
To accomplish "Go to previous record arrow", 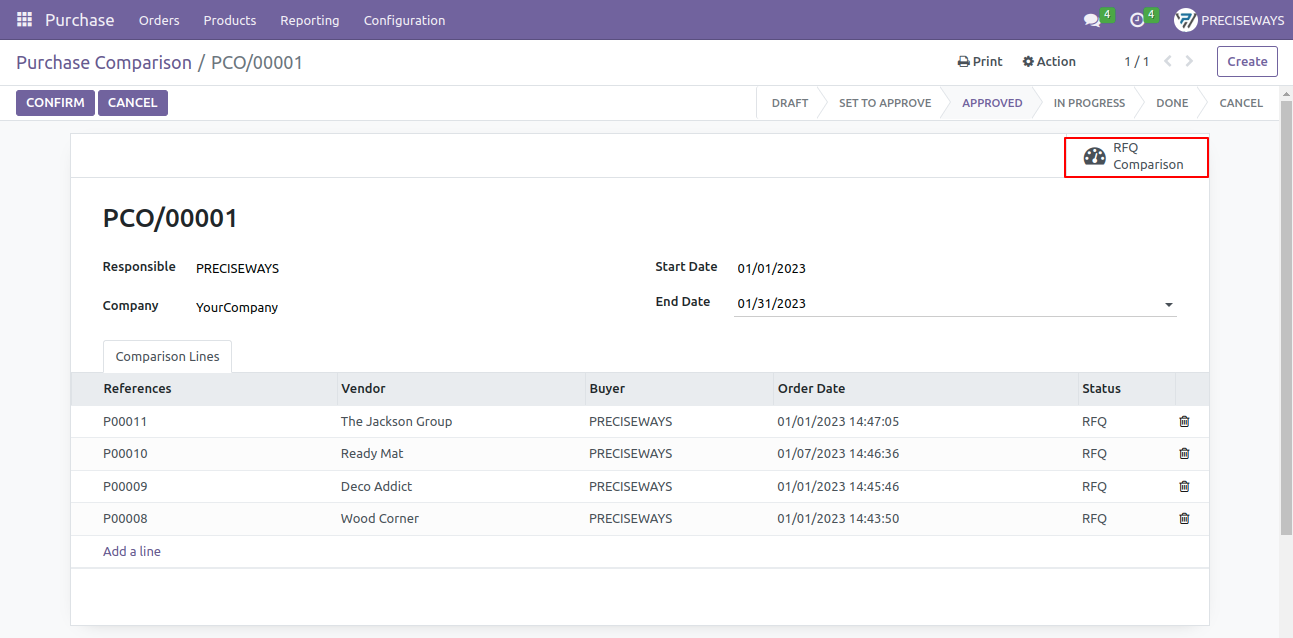I will coord(1167,61).
